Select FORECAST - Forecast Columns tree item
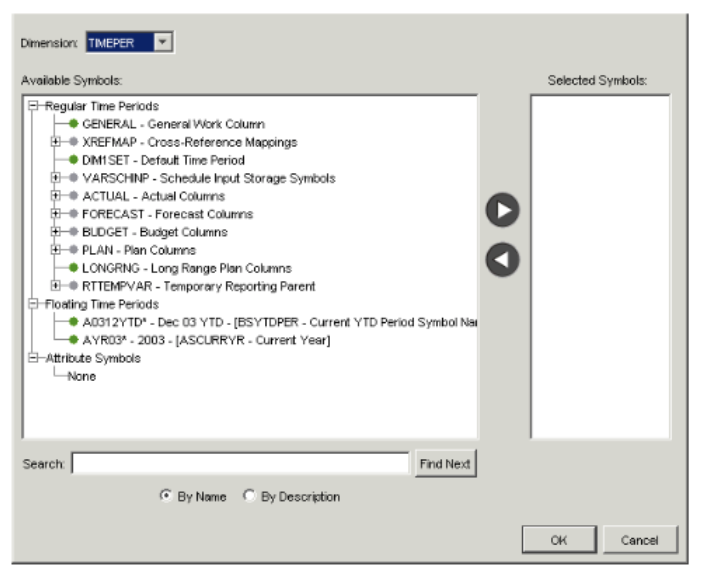This screenshot has width=724, height=580. [x=168, y=214]
